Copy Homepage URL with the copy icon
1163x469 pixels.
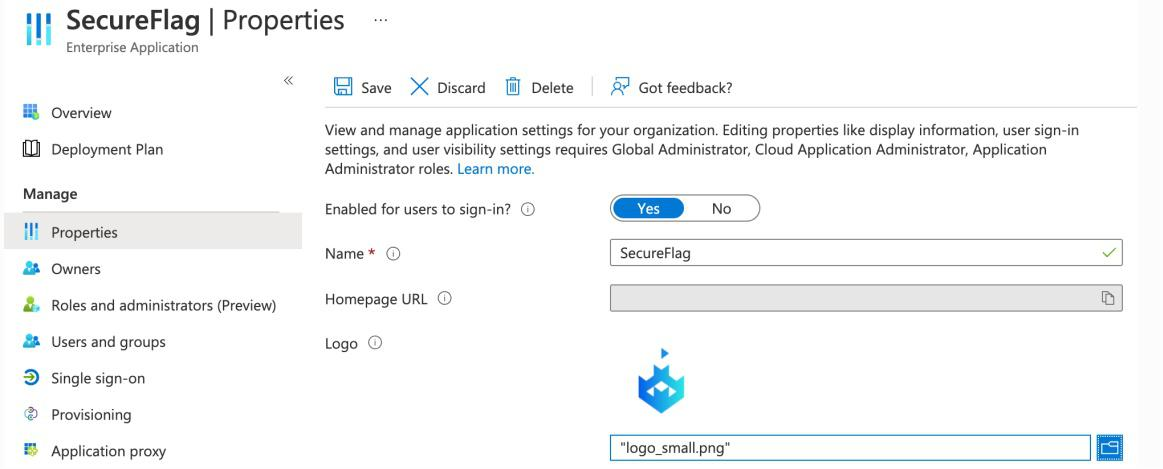tap(1107, 298)
